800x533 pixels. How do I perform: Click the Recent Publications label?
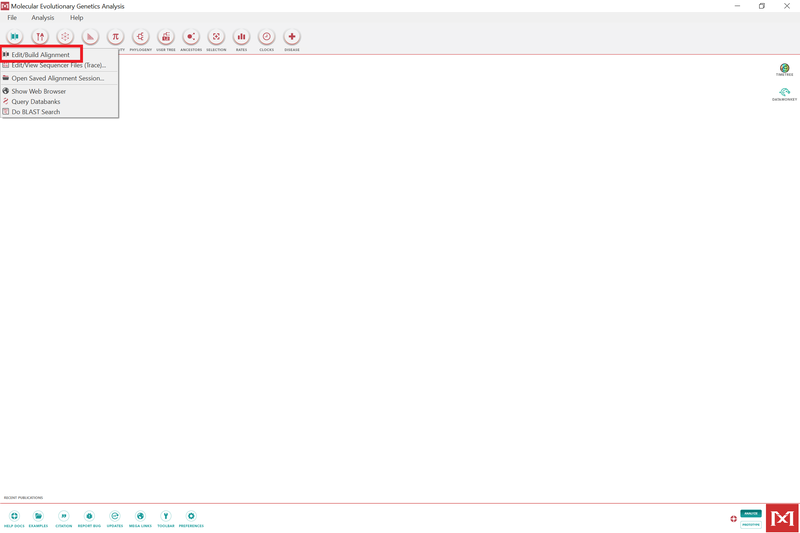[23, 497]
